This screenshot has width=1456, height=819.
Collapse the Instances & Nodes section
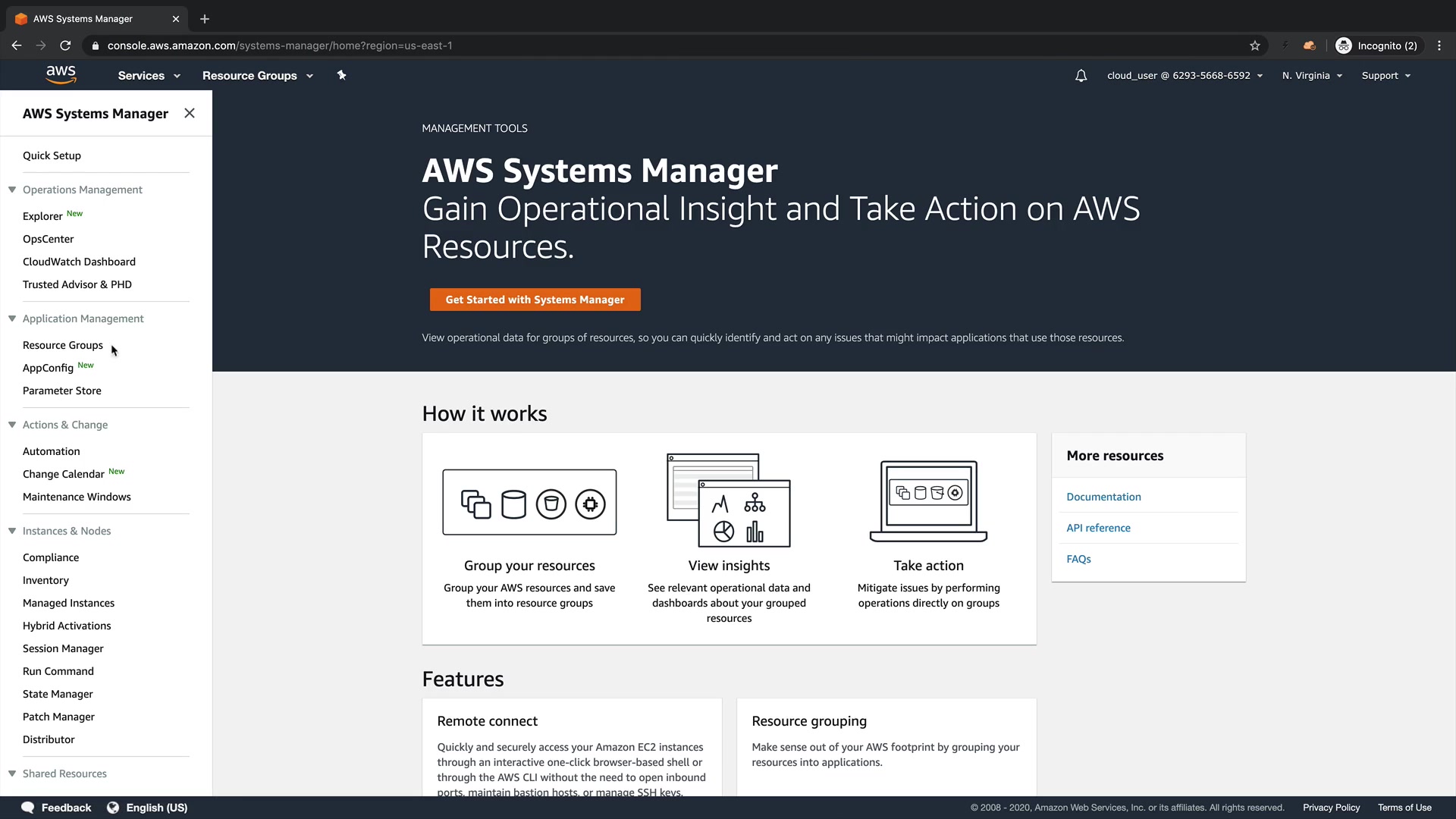(12, 531)
